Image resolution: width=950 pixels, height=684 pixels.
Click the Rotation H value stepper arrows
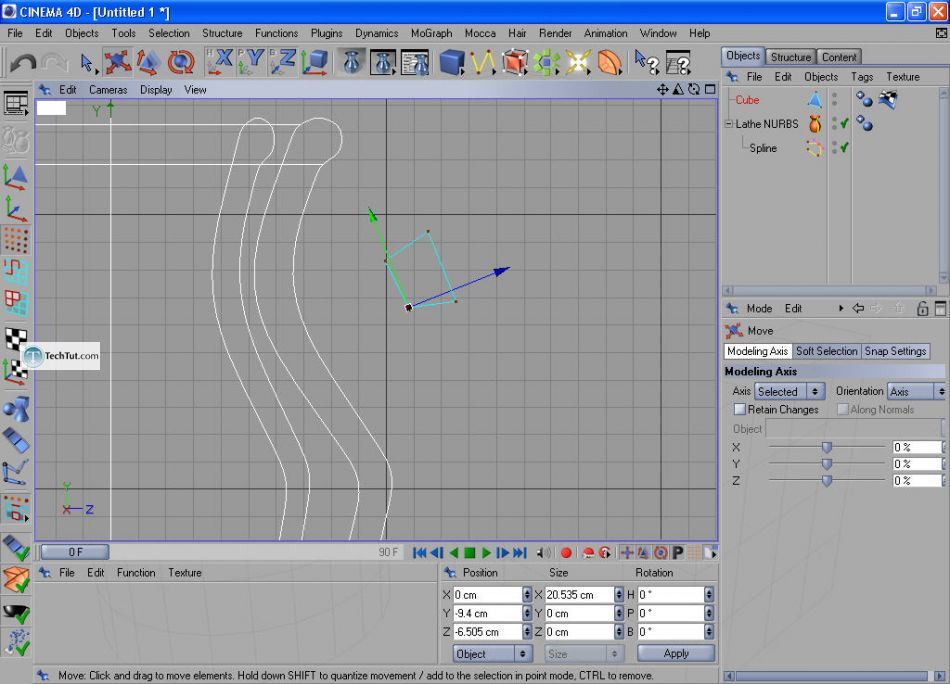point(708,595)
